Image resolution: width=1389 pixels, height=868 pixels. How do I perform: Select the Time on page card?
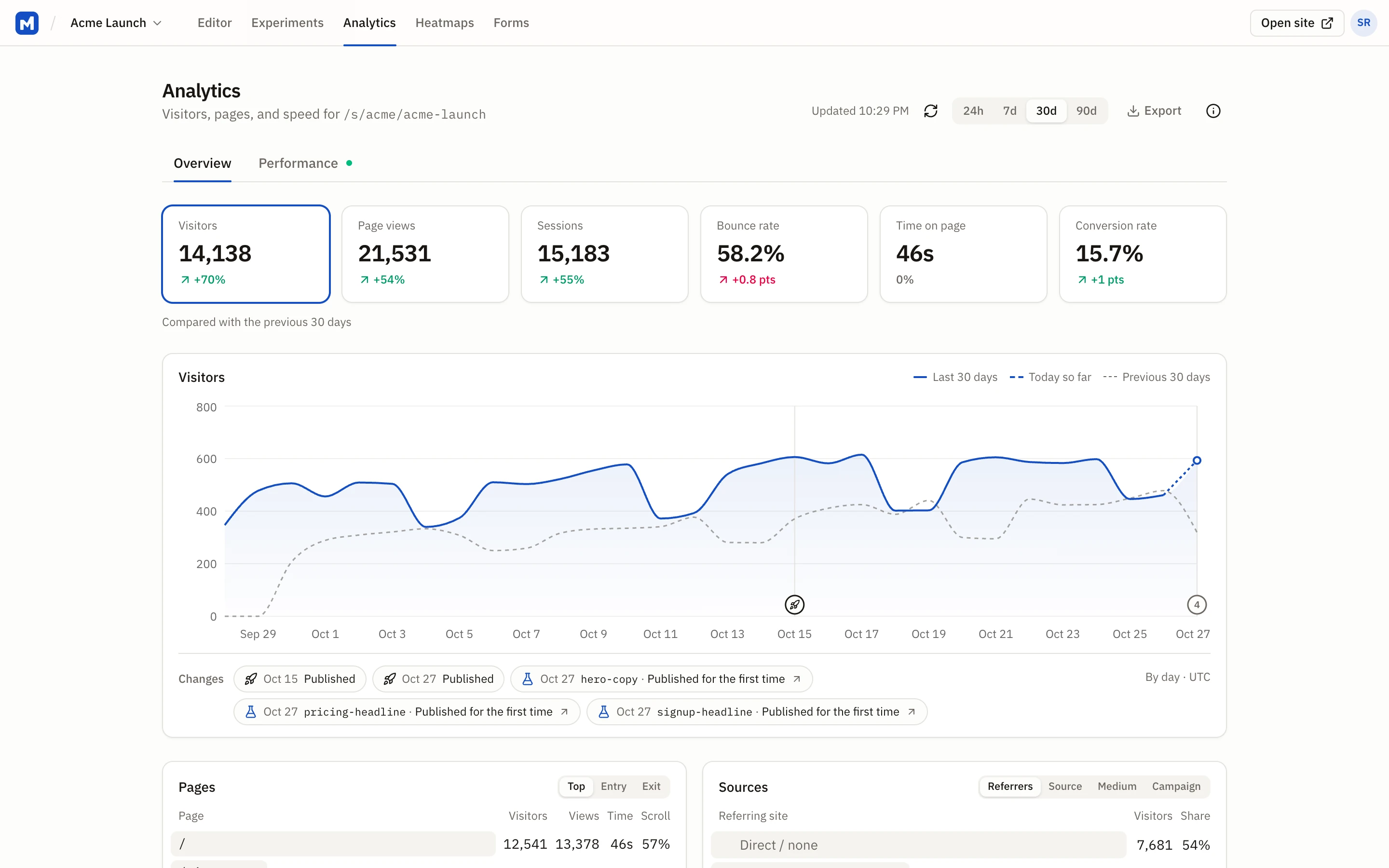[963, 254]
